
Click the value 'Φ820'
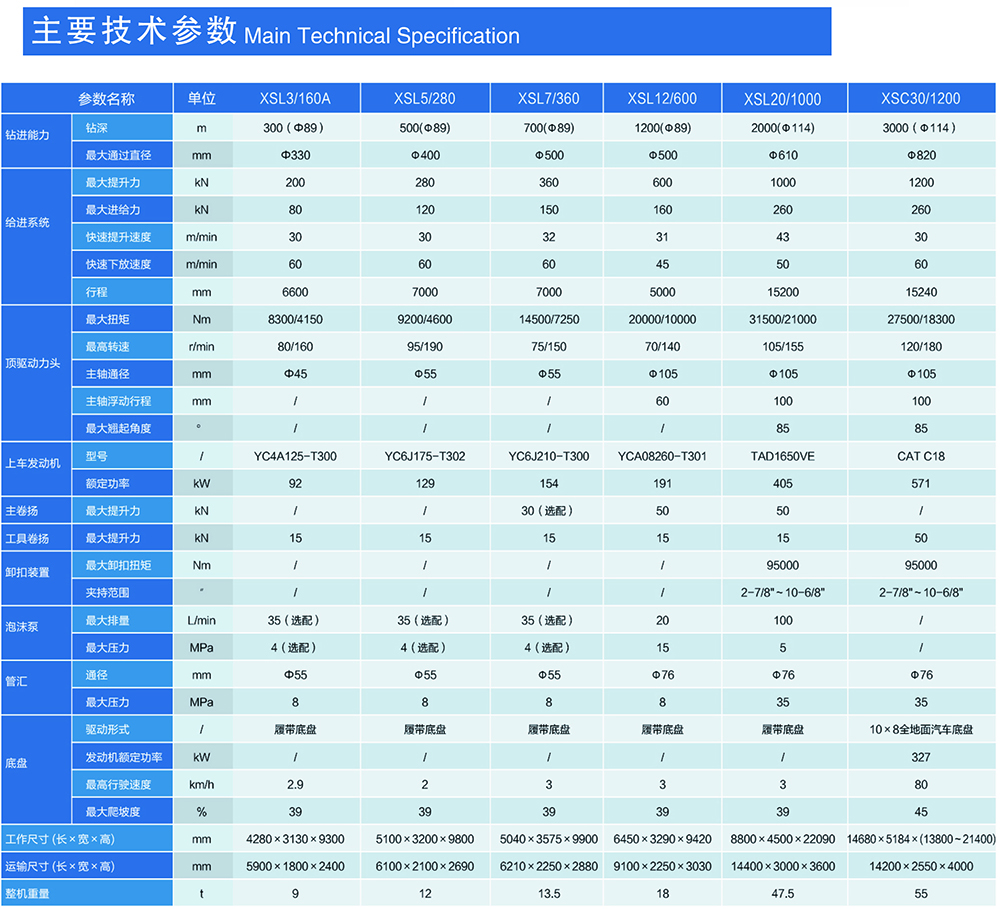(x=922, y=155)
